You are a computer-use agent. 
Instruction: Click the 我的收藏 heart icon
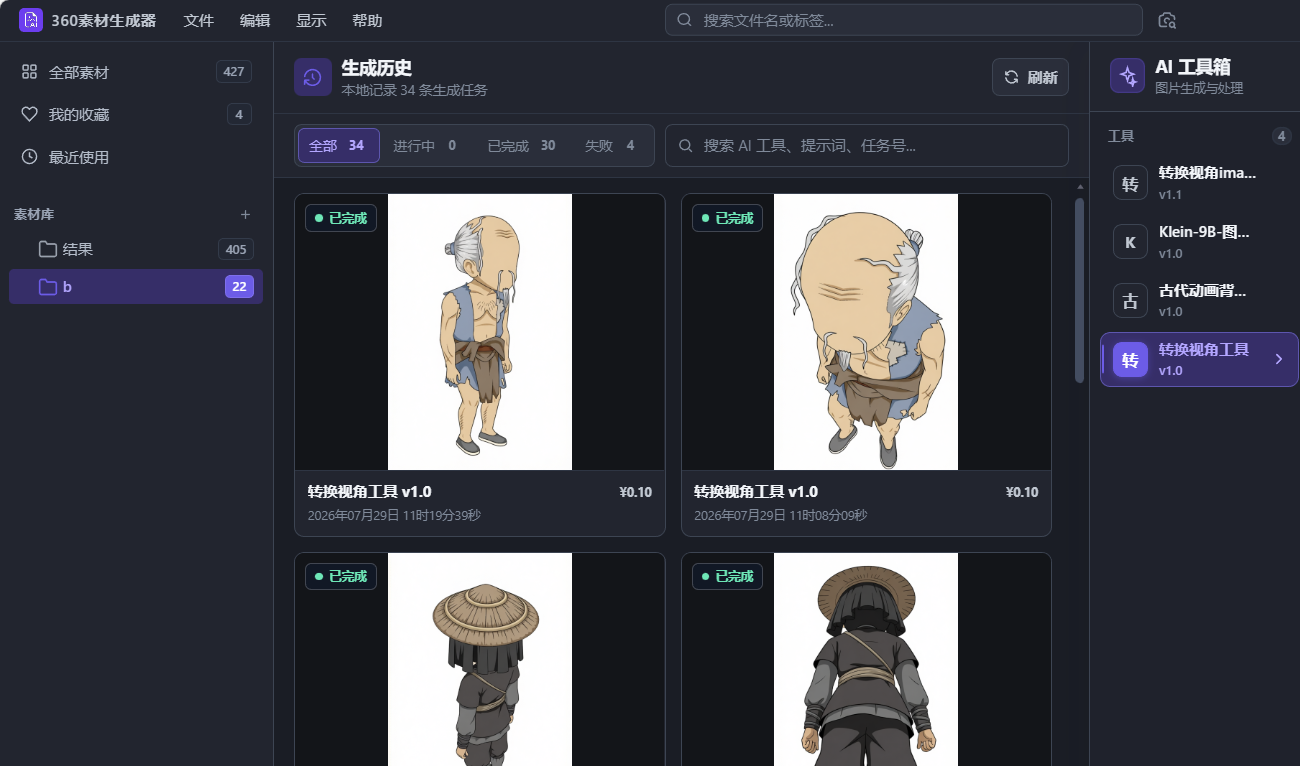point(29,114)
